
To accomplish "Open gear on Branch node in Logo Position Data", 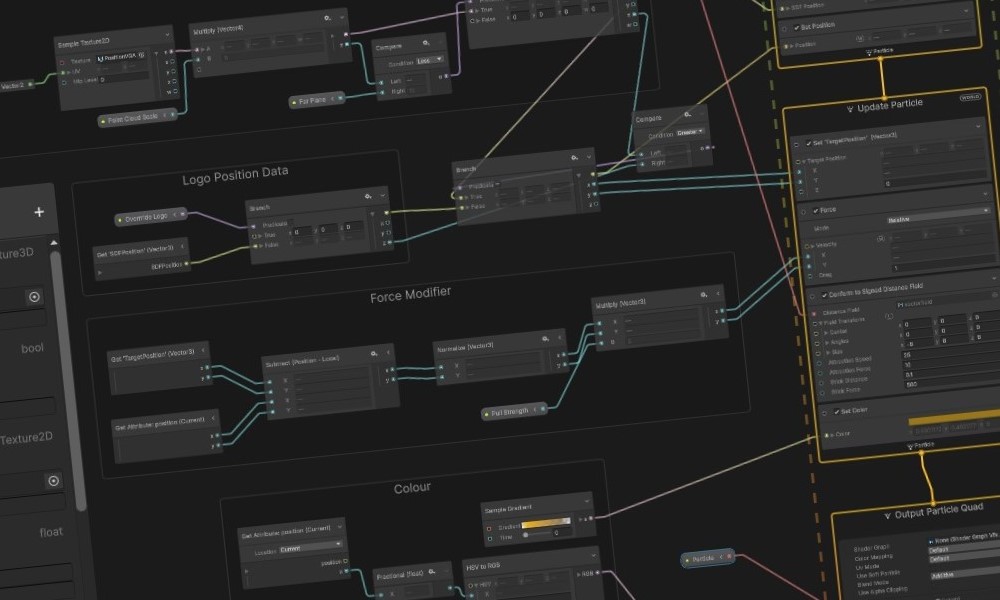I will click(368, 196).
